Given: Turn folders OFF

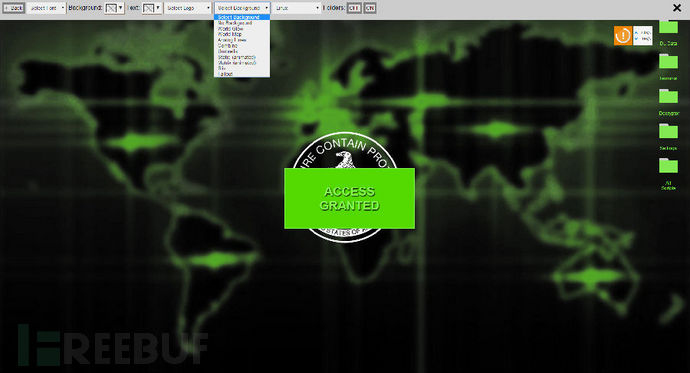Looking at the screenshot, I should point(354,8).
